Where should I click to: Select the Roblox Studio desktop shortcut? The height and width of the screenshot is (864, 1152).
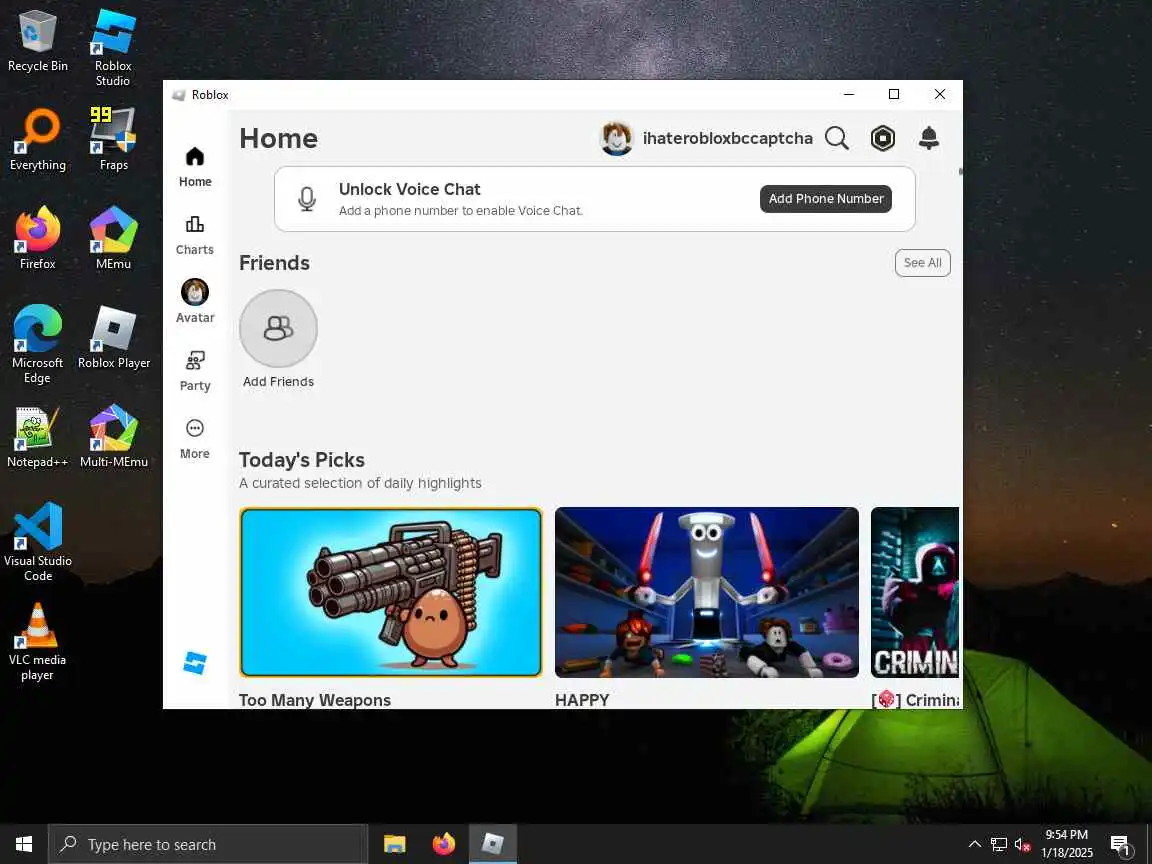[x=113, y=47]
